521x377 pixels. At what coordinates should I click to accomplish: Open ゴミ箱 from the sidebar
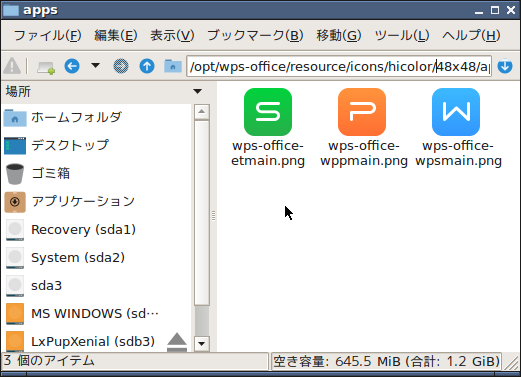point(97,173)
